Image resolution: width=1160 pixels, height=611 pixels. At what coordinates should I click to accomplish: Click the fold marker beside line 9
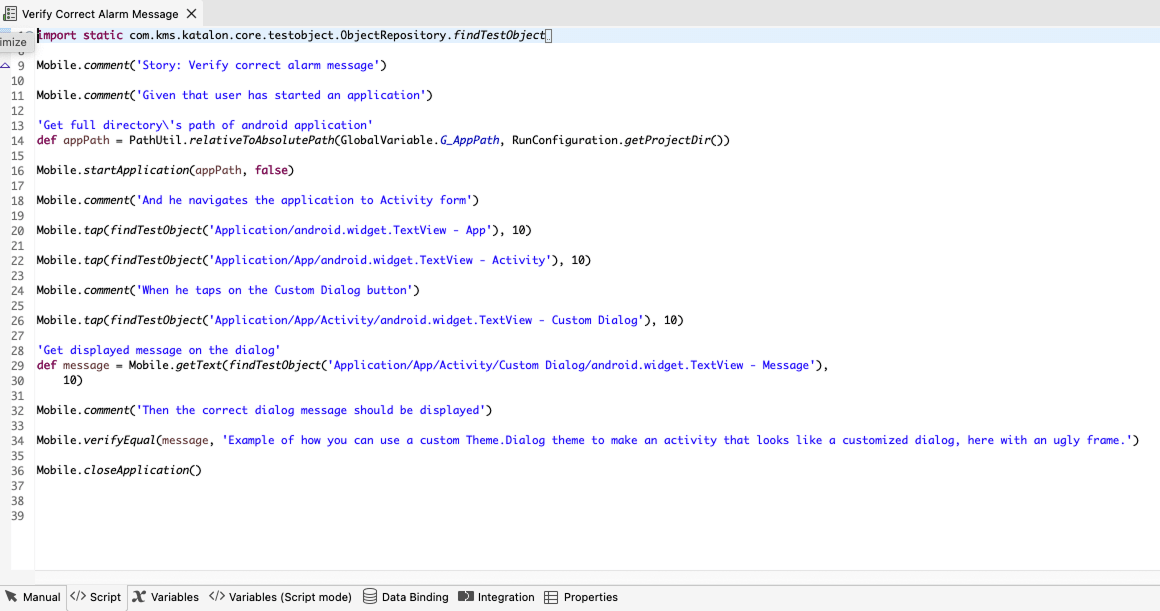5,65
